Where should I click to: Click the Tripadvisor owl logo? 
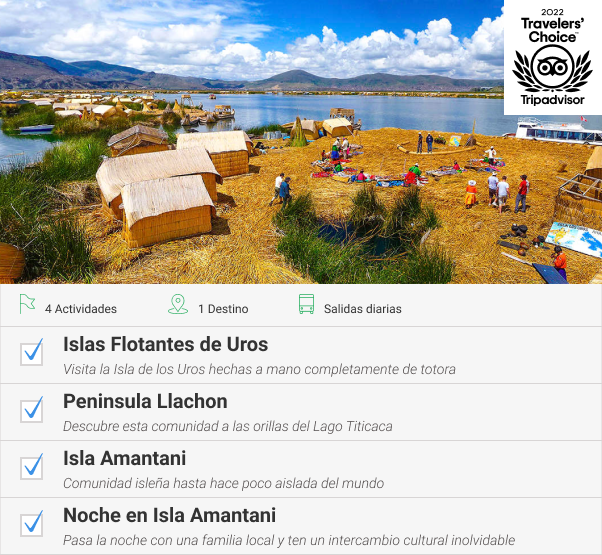click(552, 68)
